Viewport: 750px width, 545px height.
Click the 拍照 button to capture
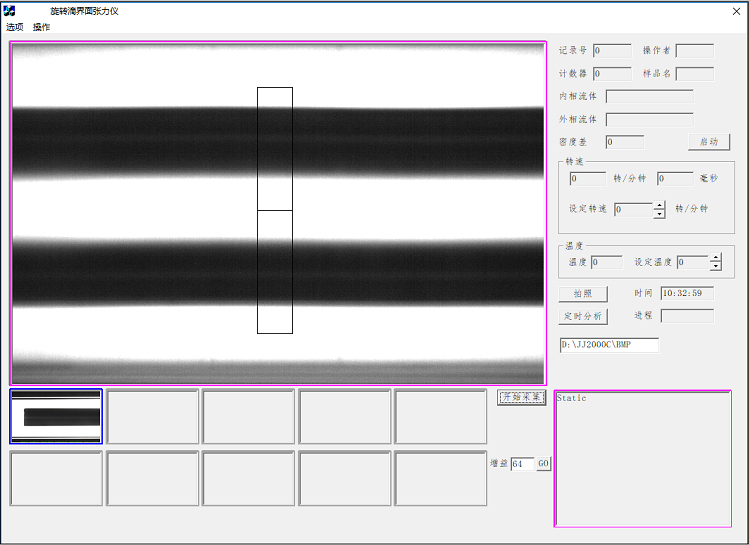[x=583, y=294]
